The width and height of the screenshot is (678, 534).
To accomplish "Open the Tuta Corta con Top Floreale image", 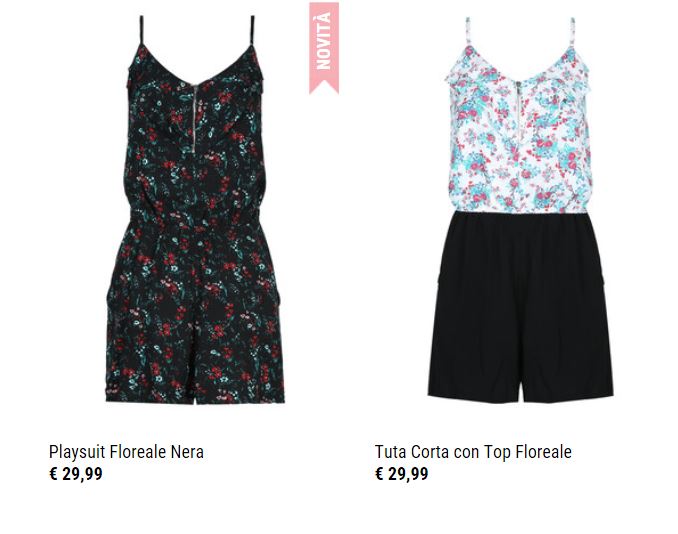I will click(x=520, y=208).
